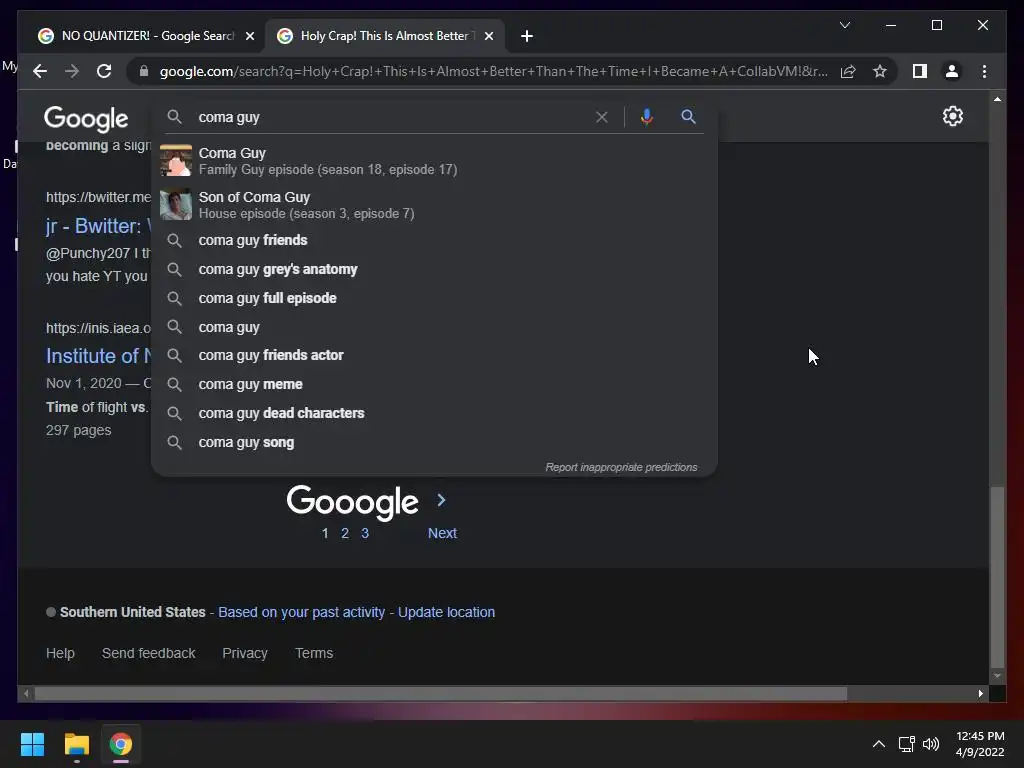
Task: Go to results page 3
Action: (x=365, y=533)
